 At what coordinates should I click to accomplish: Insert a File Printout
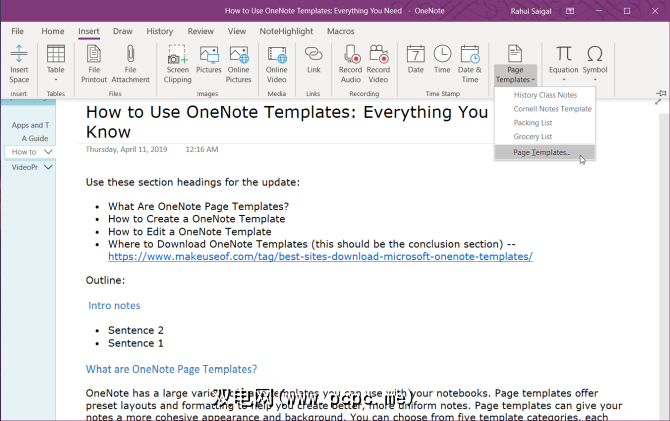point(94,64)
